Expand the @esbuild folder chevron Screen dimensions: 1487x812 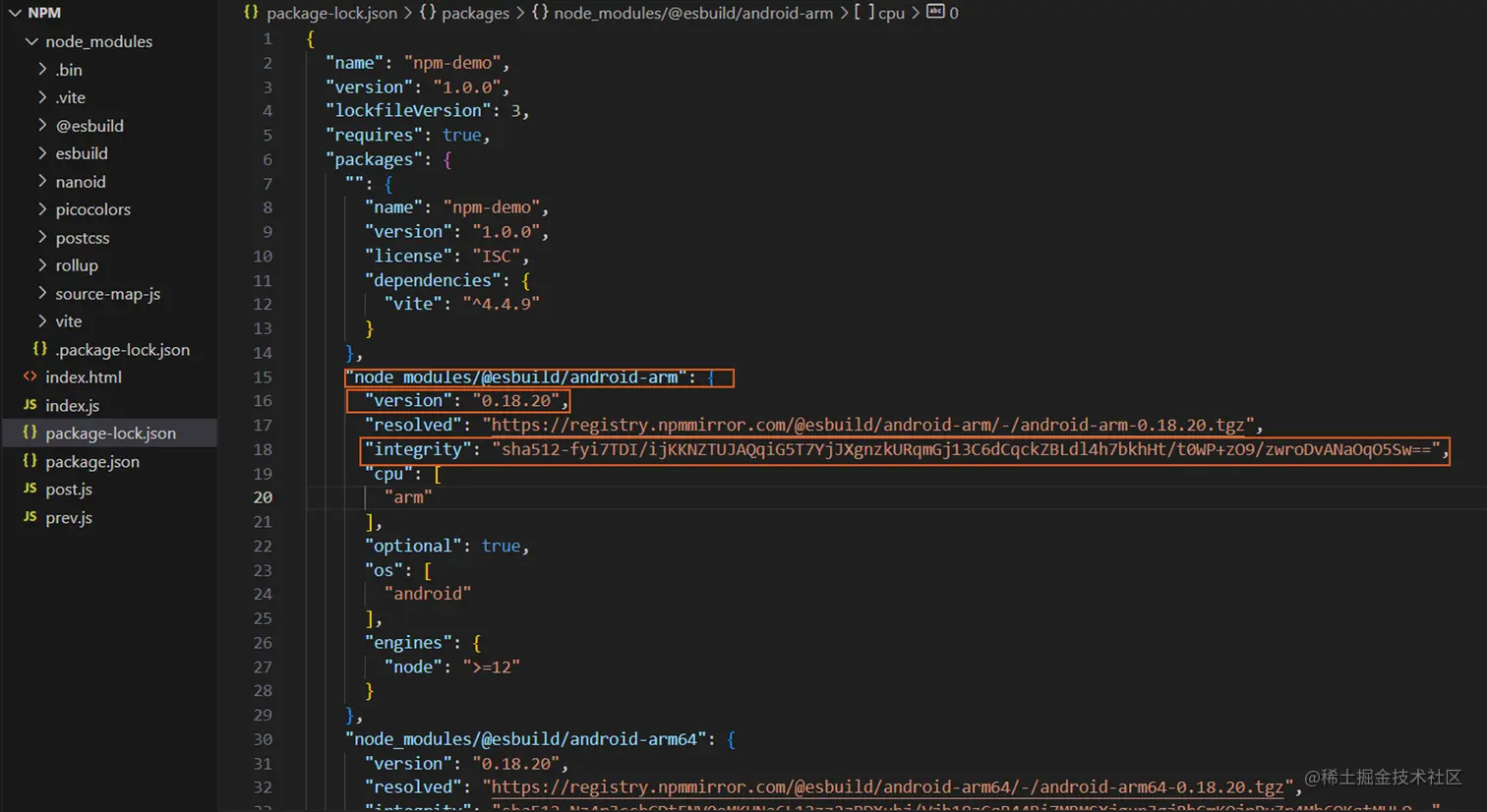[x=42, y=125]
